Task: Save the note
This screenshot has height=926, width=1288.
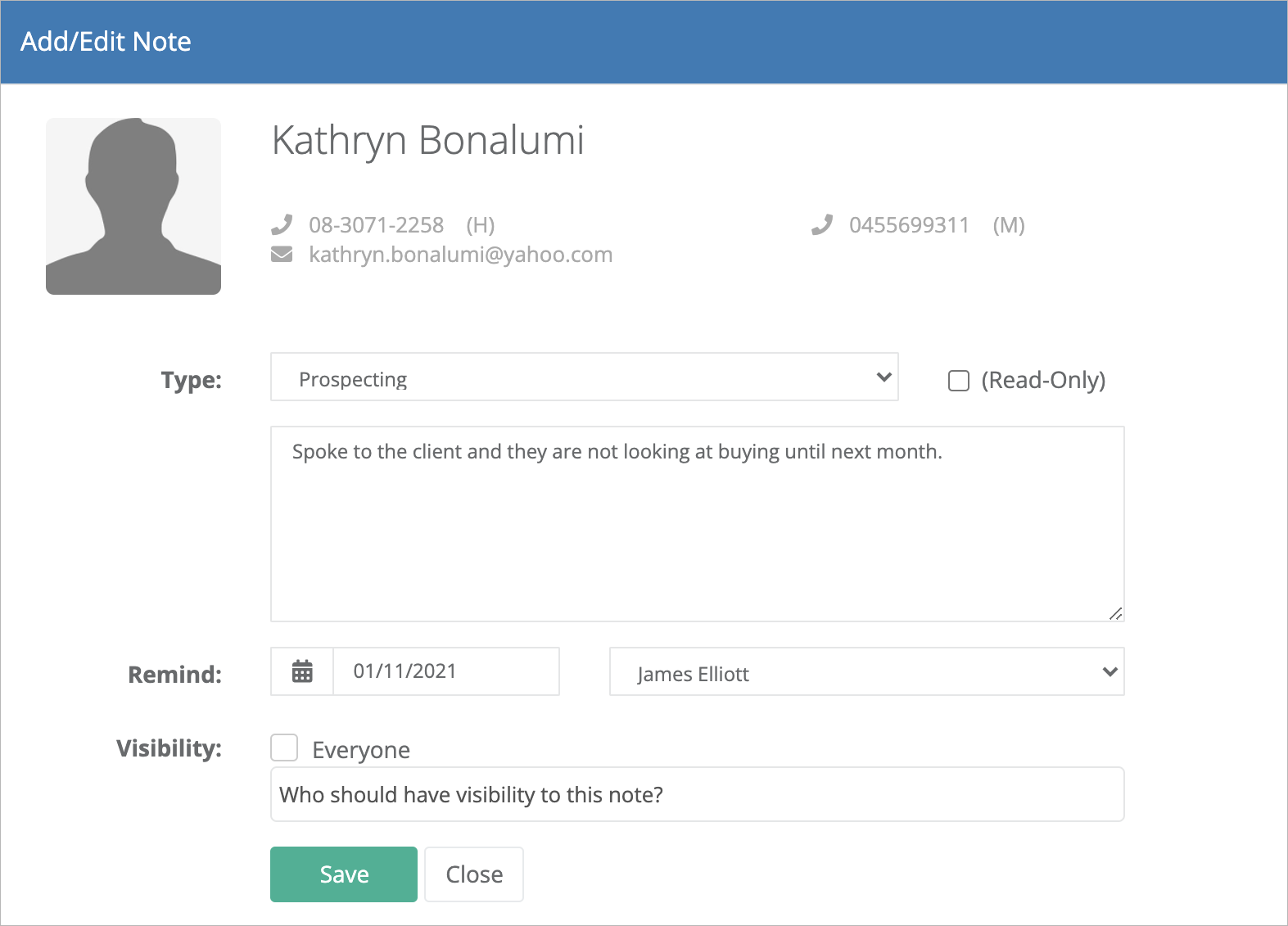Action: coord(344,874)
